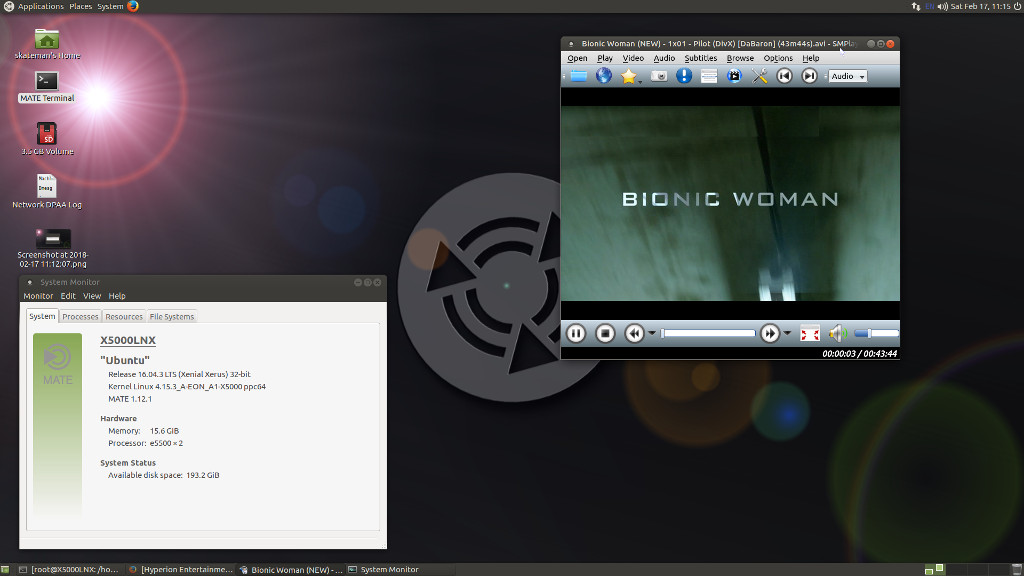Expand the forward options dropdown arrow
This screenshot has height=576, width=1024.
click(x=788, y=334)
